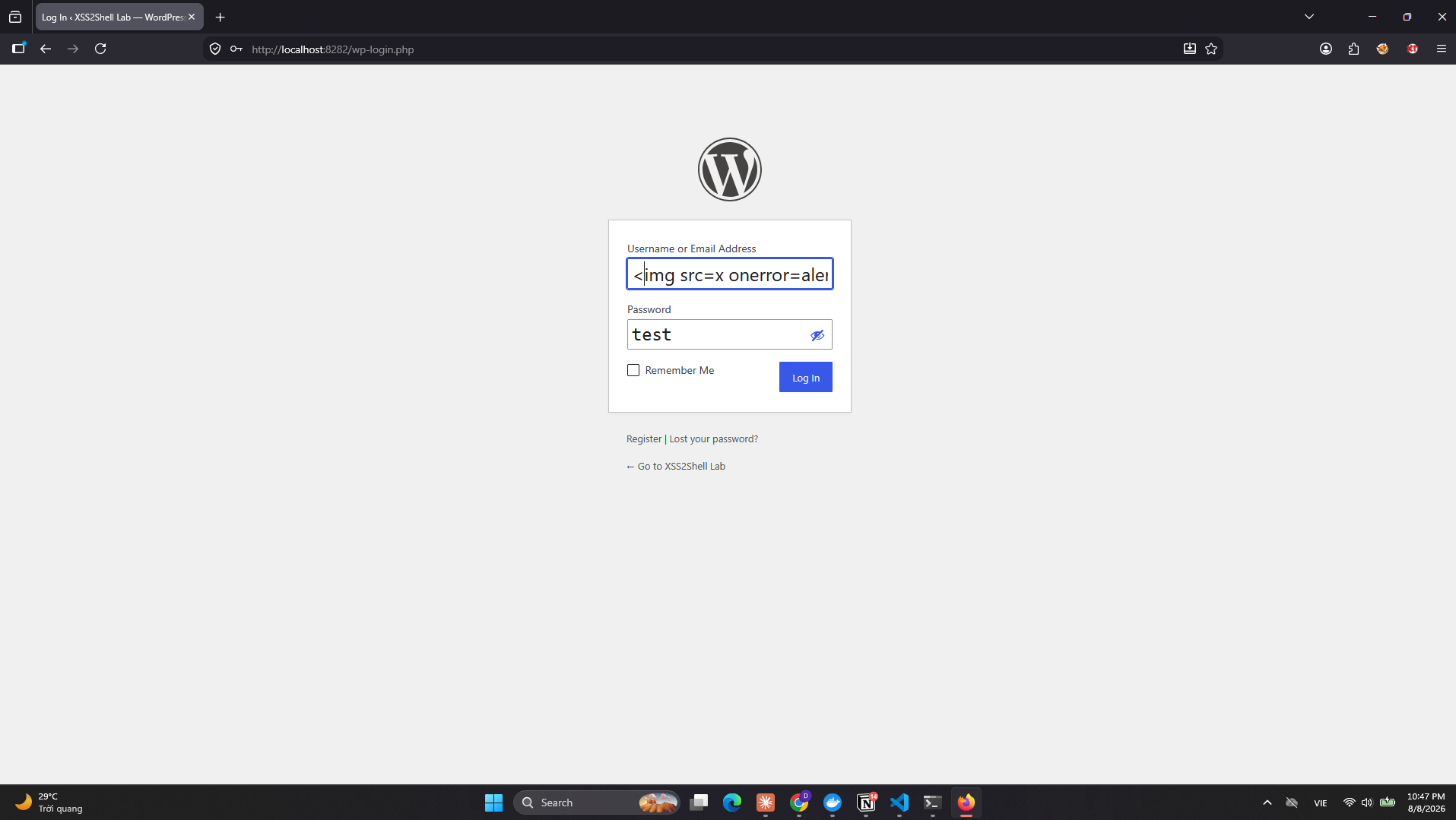
Task: Open the weather widget on the taskbar
Action: coord(49,803)
